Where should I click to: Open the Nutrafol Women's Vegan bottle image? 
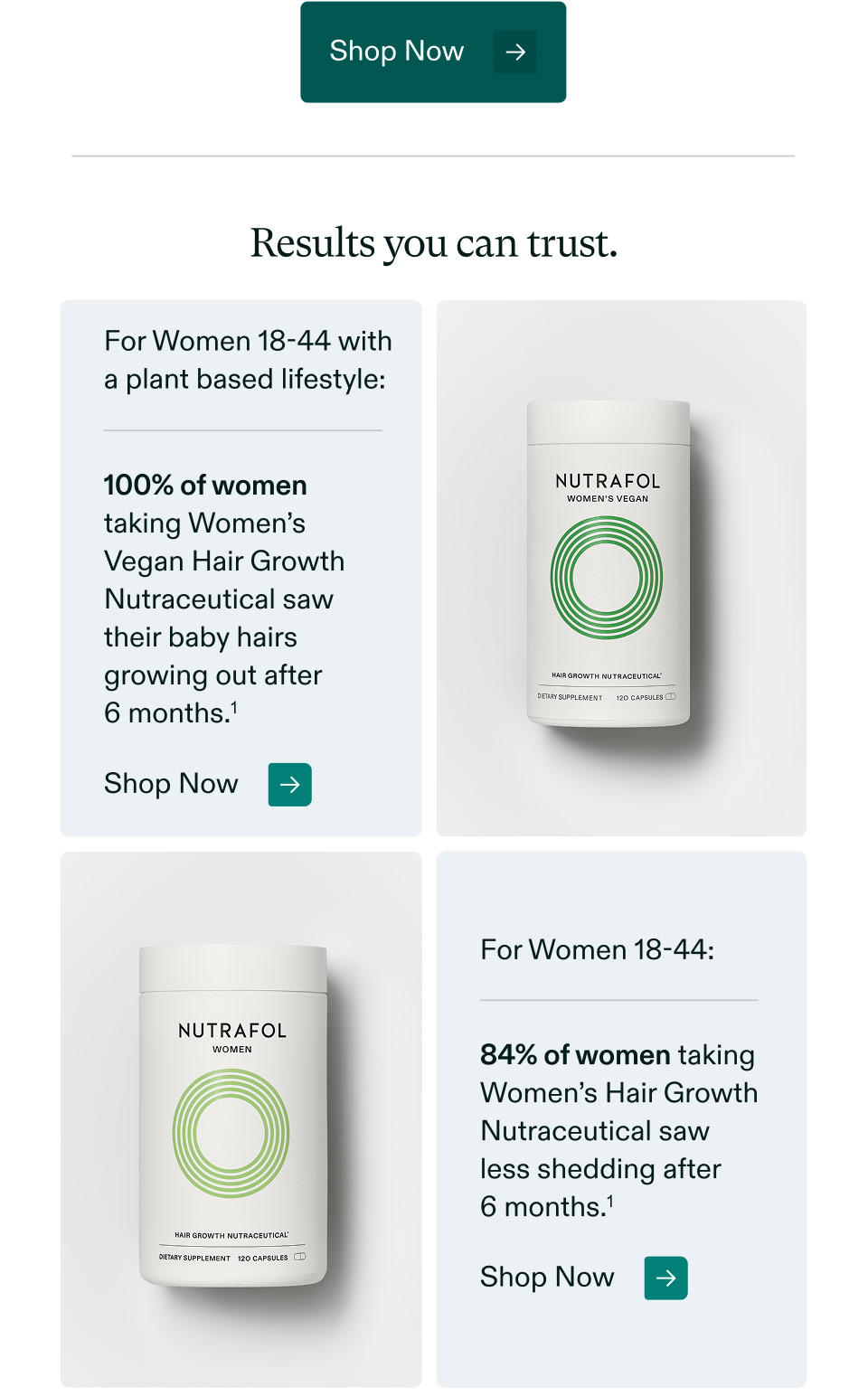point(621,568)
